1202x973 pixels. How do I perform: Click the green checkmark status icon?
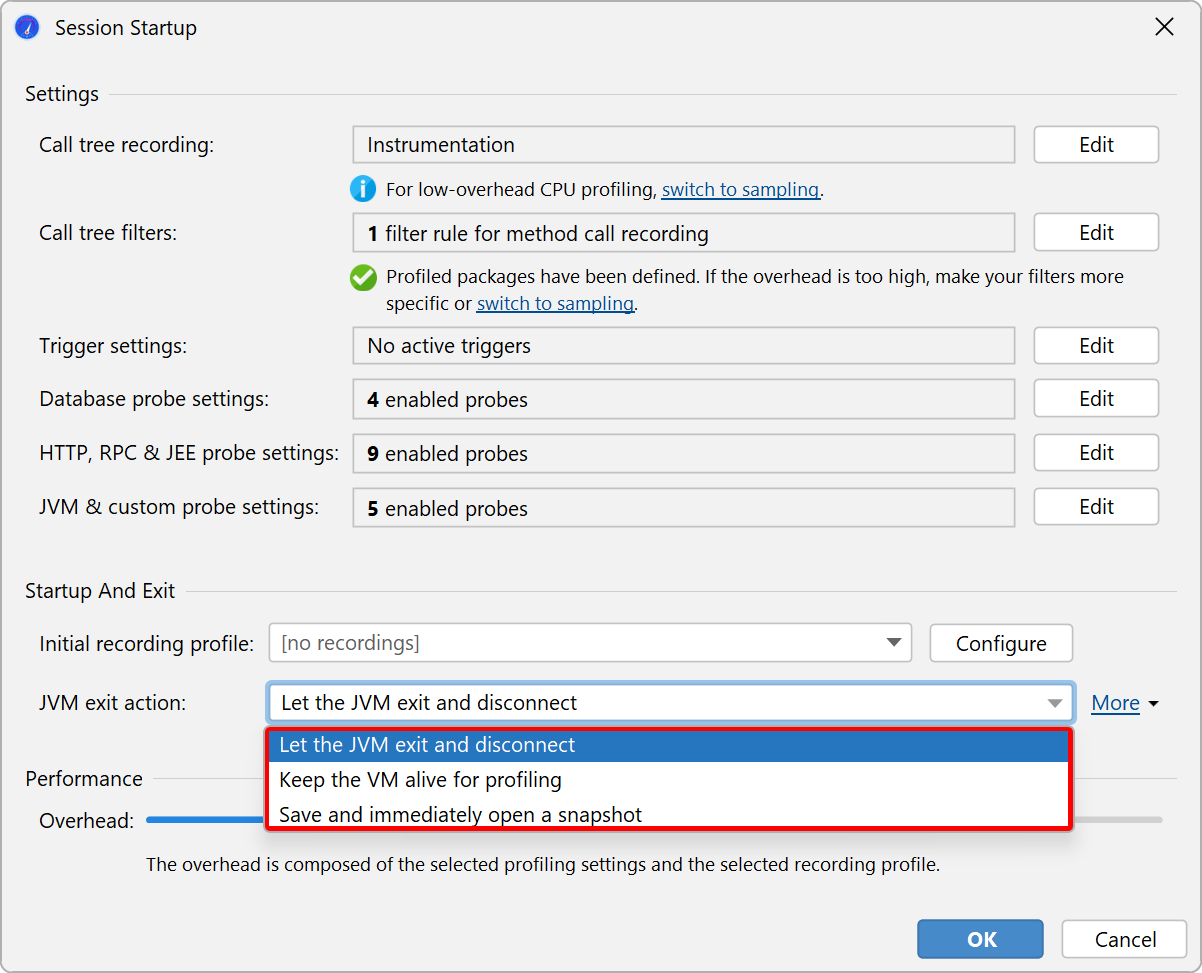pyautogui.click(x=363, y=278)
